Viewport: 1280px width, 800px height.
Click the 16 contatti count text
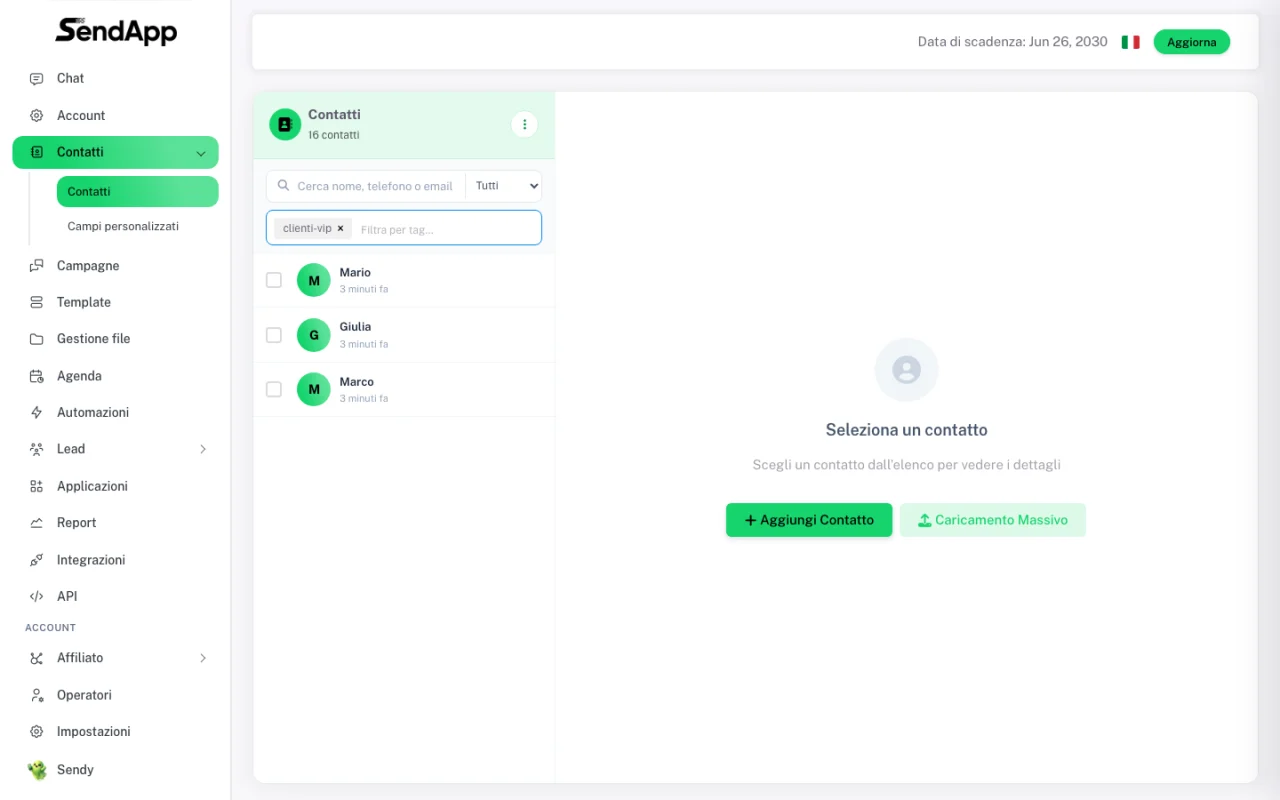point(334,135)
